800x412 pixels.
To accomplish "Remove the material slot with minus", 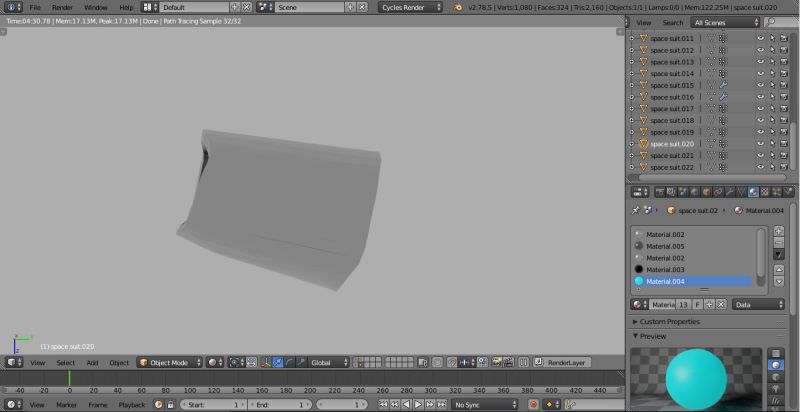I will [x=779, y=242].
